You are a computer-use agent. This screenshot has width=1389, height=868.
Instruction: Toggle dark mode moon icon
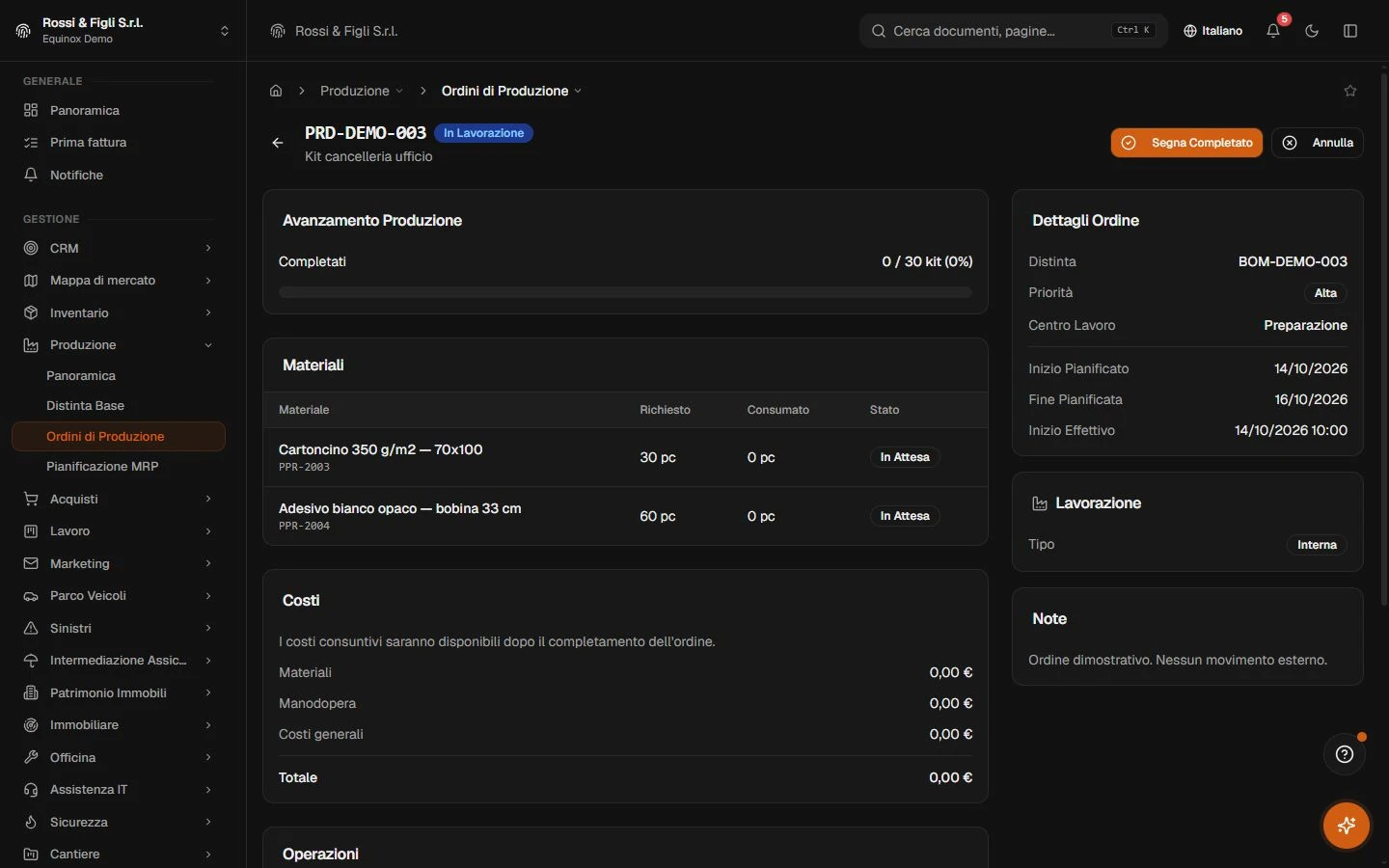pyautogui.click(x=1312, y=31)
